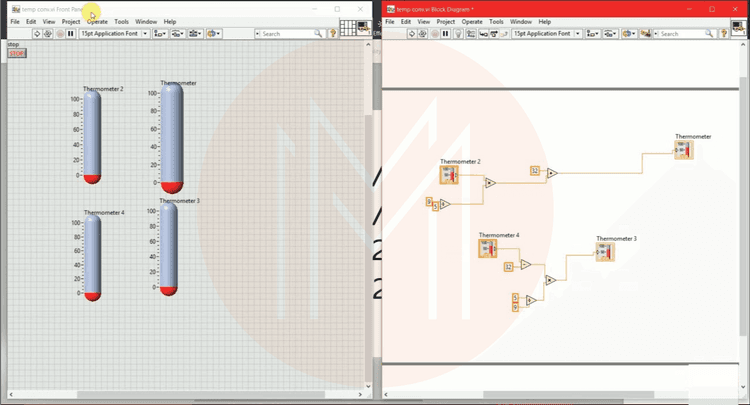
Task: Select add node next to upper 32 constant
Action: click(x=552, y=173)
